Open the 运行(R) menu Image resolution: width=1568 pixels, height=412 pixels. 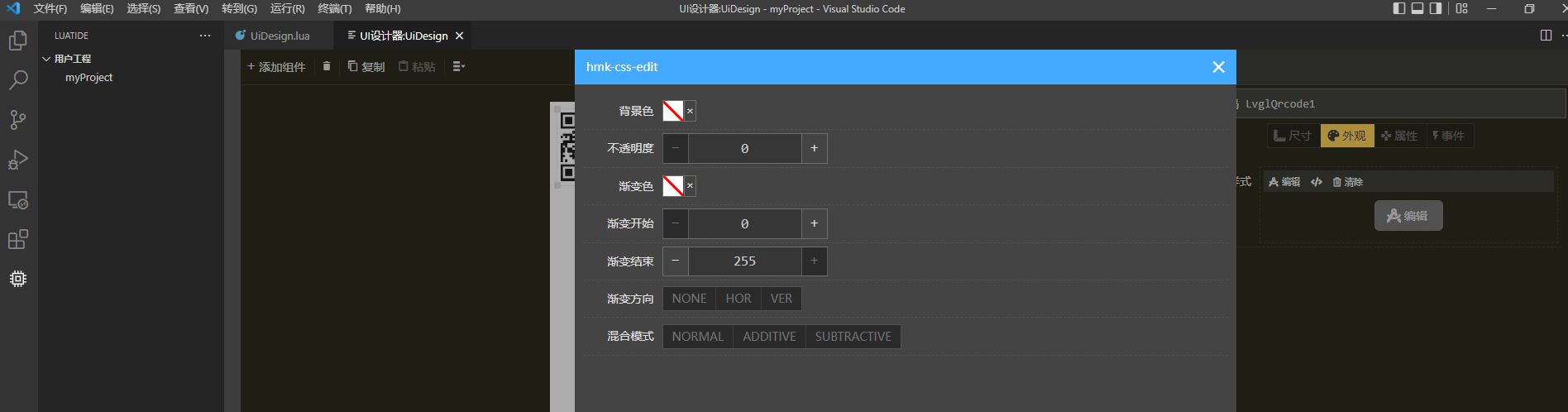pyautogui.click(x=288, y=8)
